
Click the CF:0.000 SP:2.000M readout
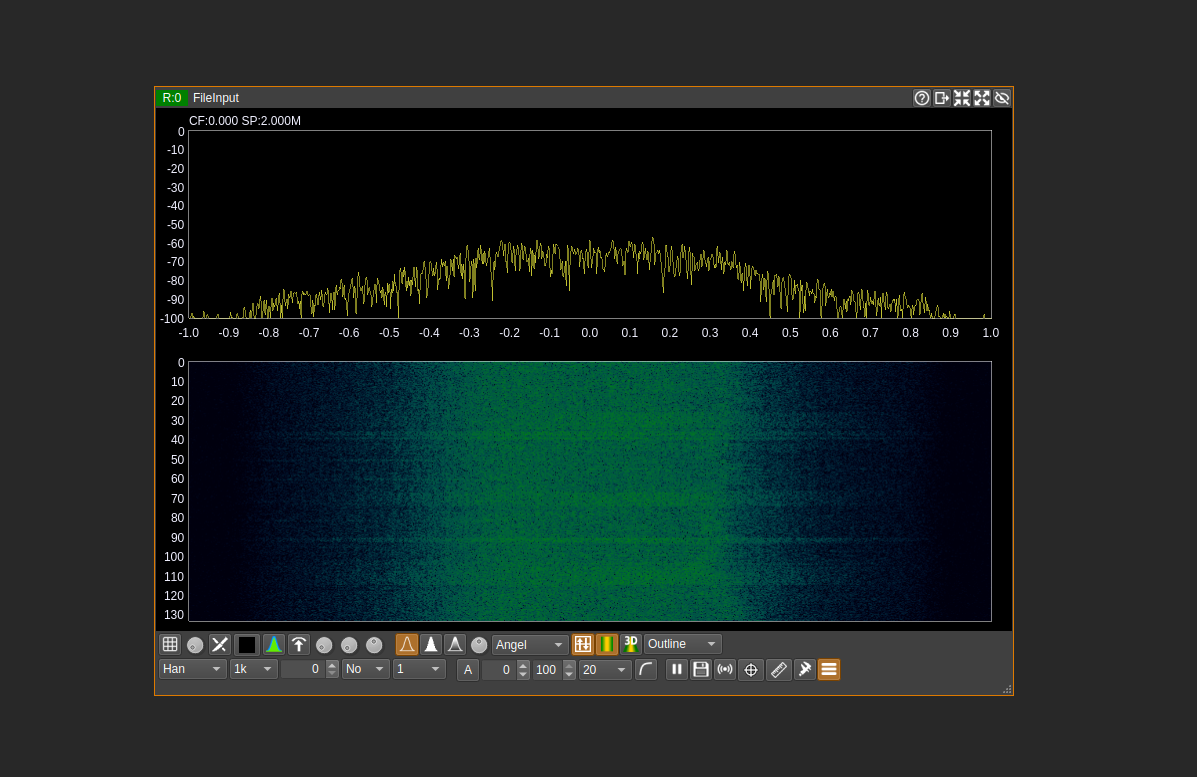tap(245, 121)
